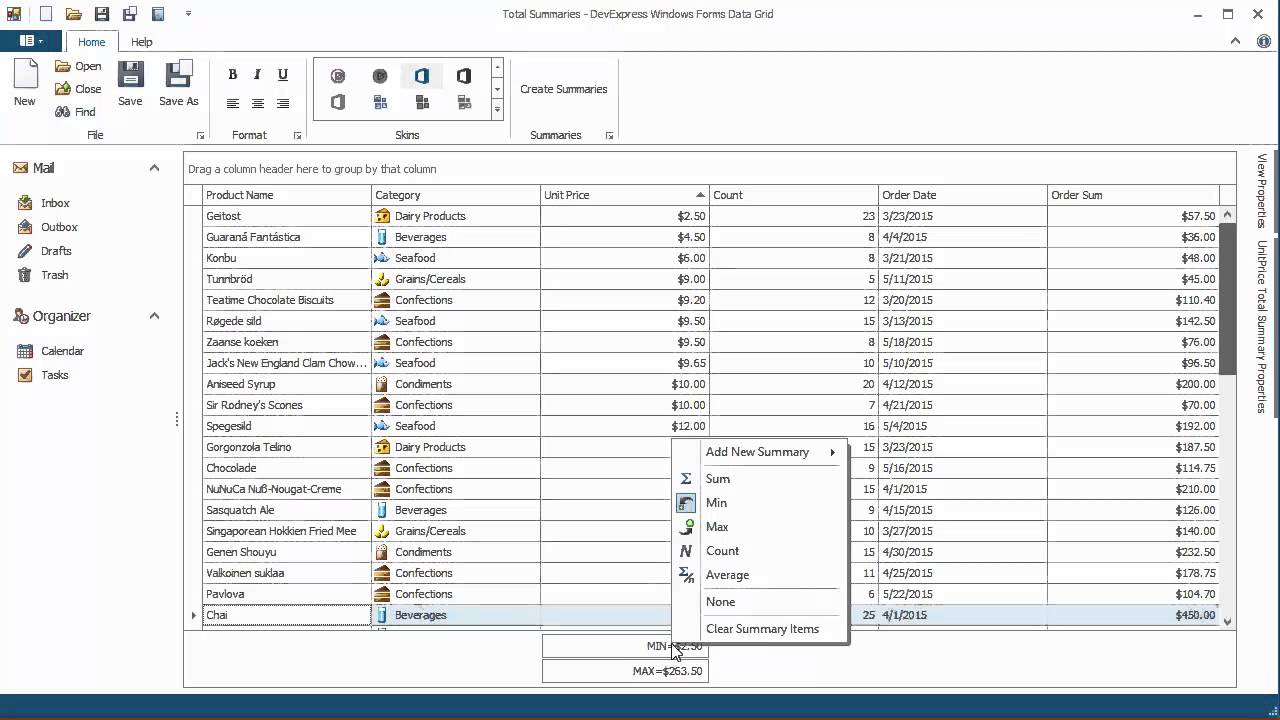The image size is (1280, 720).
Task: Open Trash folder
Action: tap(55, 275)
